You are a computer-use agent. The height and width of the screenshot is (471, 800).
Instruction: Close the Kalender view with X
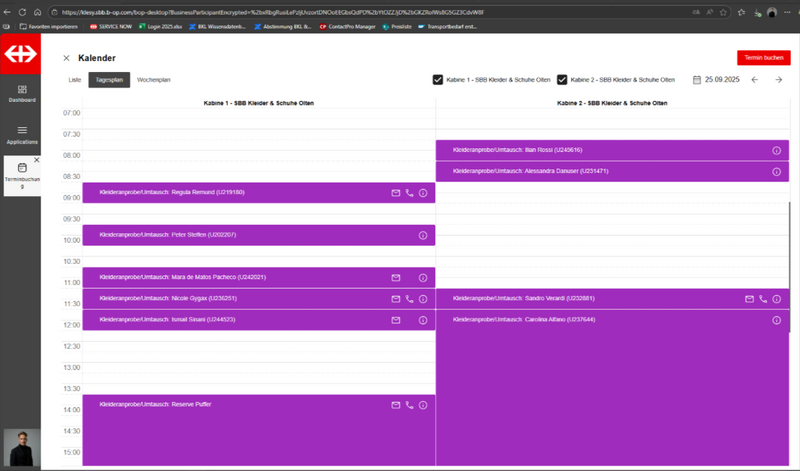point(66,59)
